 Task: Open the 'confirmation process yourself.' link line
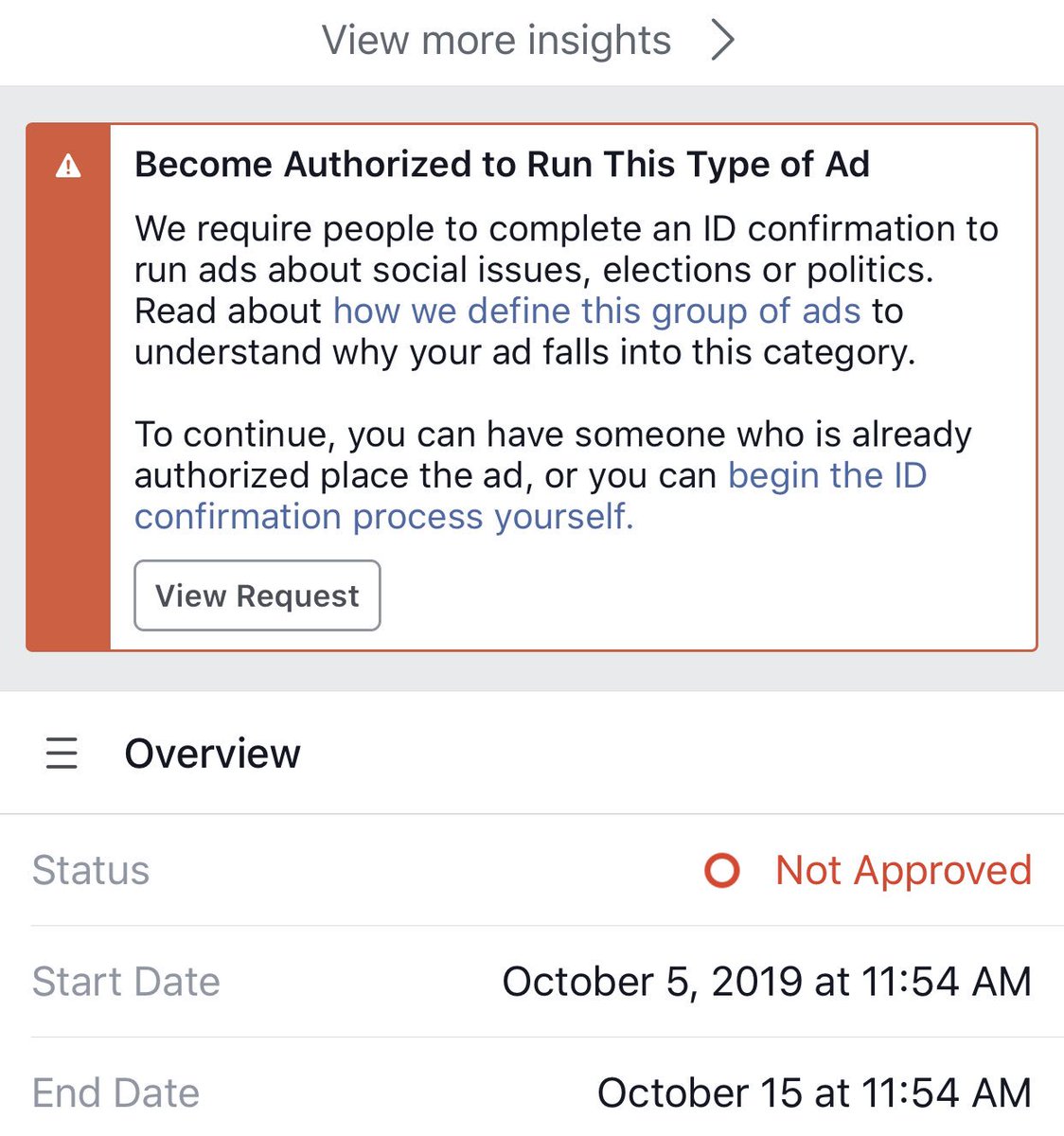pos(383,517)
